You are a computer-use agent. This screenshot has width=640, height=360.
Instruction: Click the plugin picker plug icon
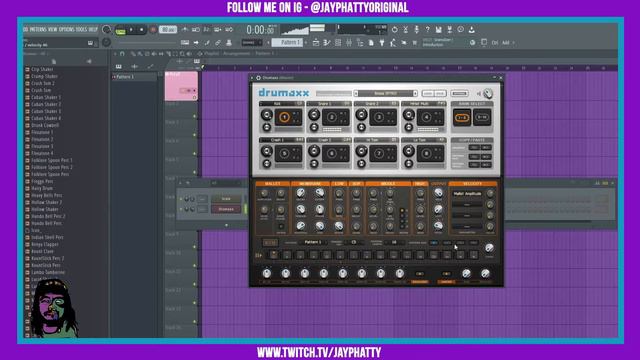382,42
